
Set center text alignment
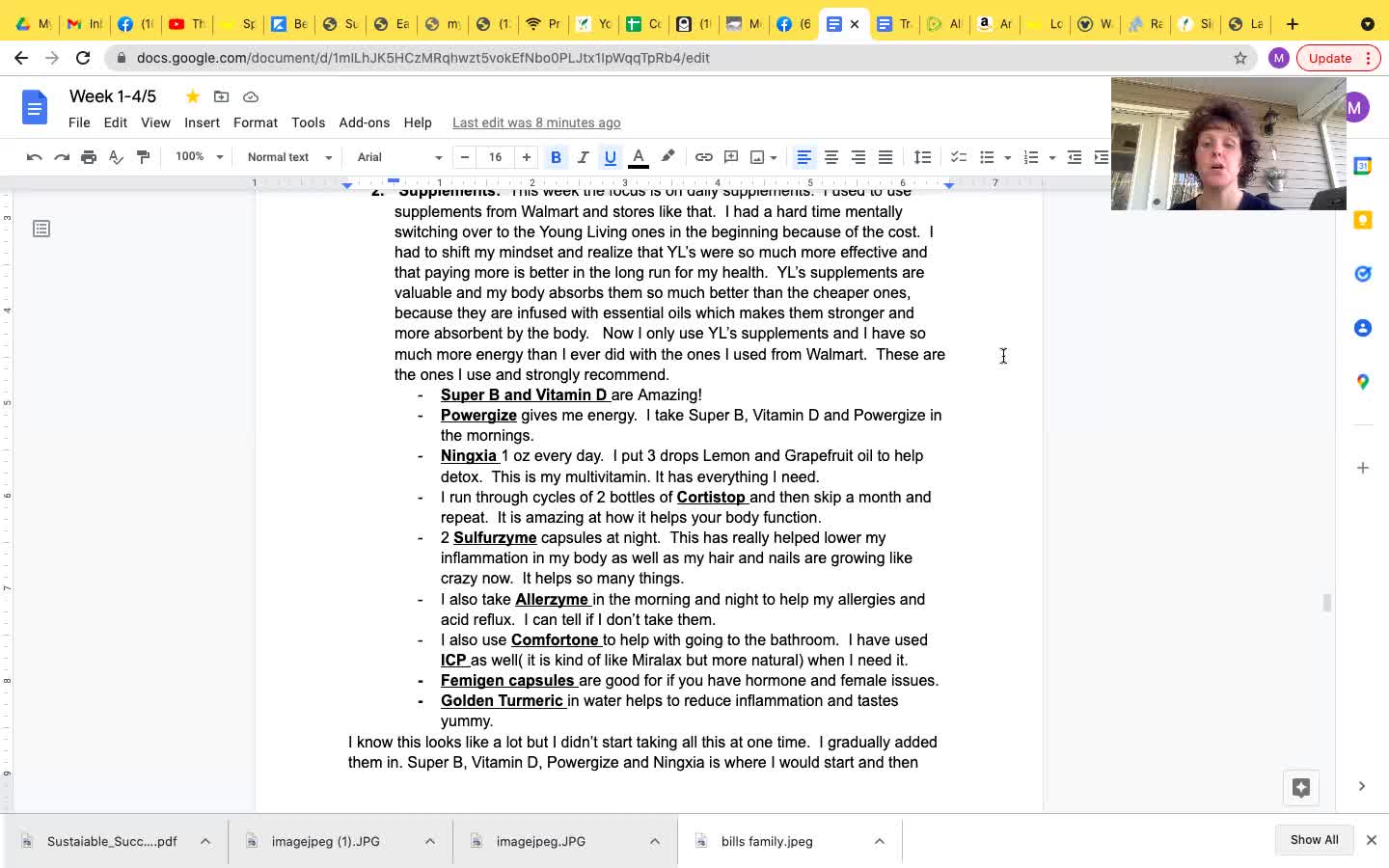pos(831,157)
